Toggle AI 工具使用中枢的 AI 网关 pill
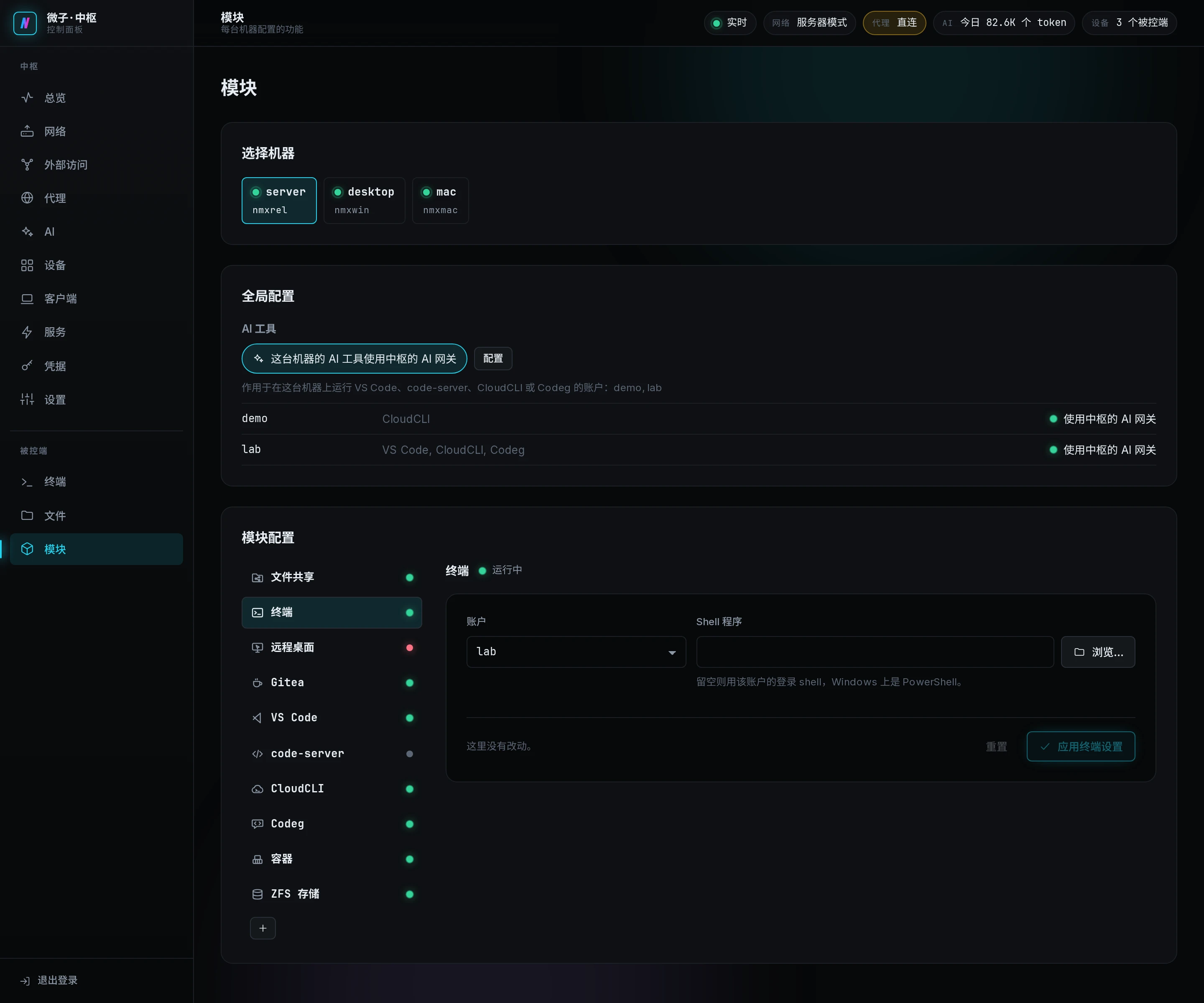This screenshot has width=1204, height=1003. (x=355, y=359)
